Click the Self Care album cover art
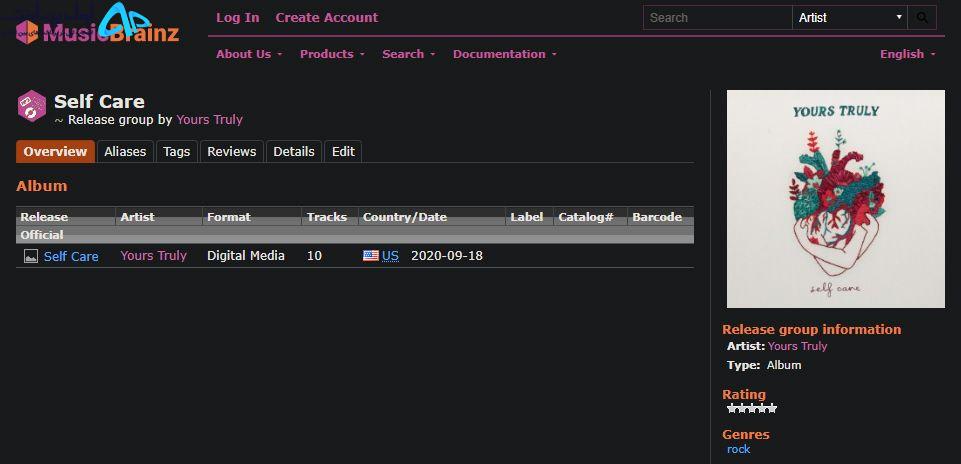Image resolution: width=961 pixels, height=464 pixels. (836, 199)
